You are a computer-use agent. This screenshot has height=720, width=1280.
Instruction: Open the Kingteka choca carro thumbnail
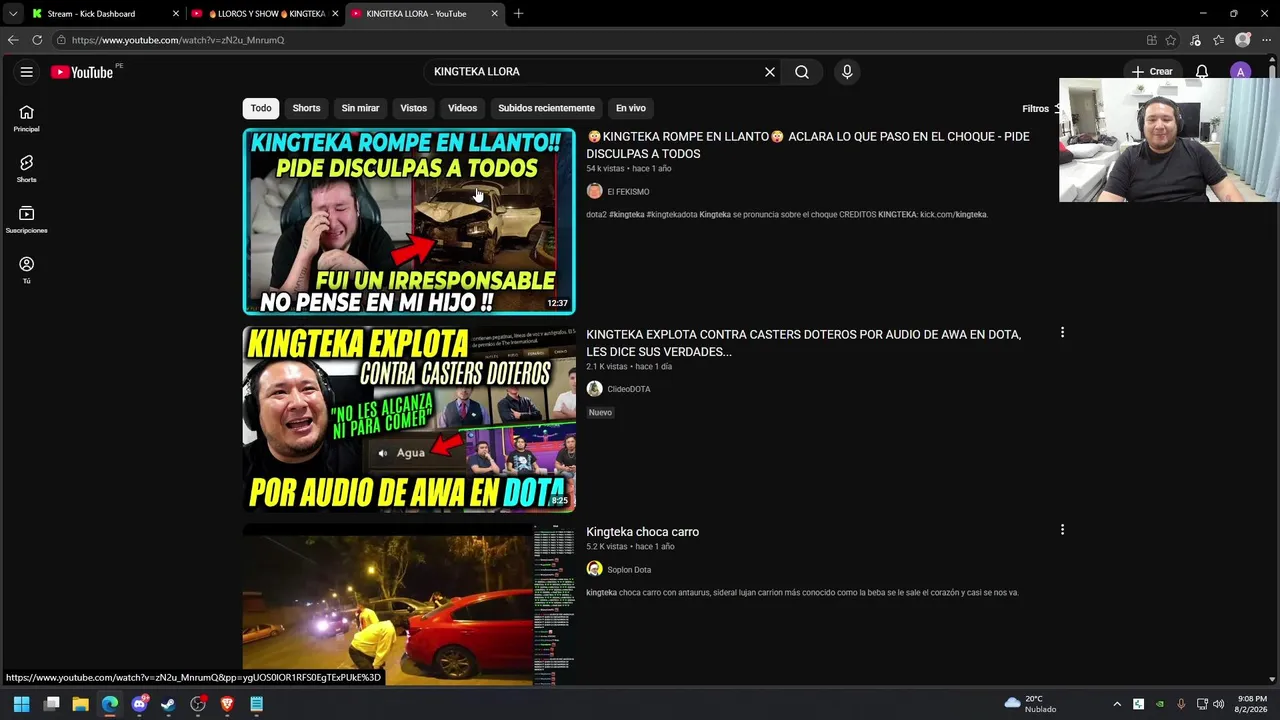click(409, 604)
